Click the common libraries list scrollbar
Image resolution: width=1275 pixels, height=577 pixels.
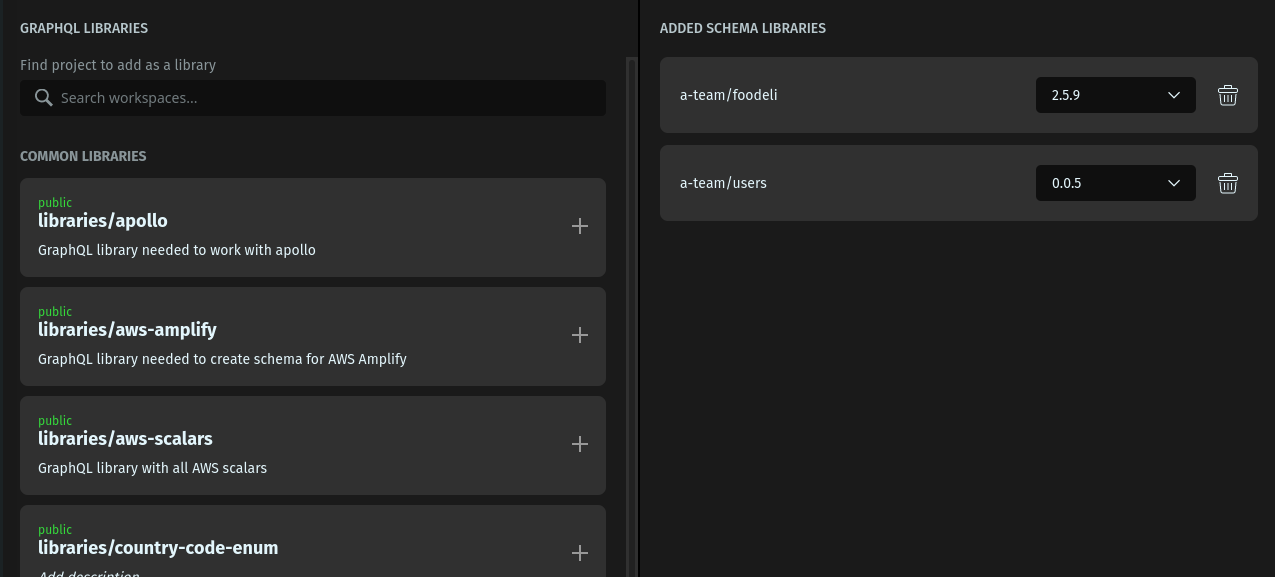[x=631, y=300]
